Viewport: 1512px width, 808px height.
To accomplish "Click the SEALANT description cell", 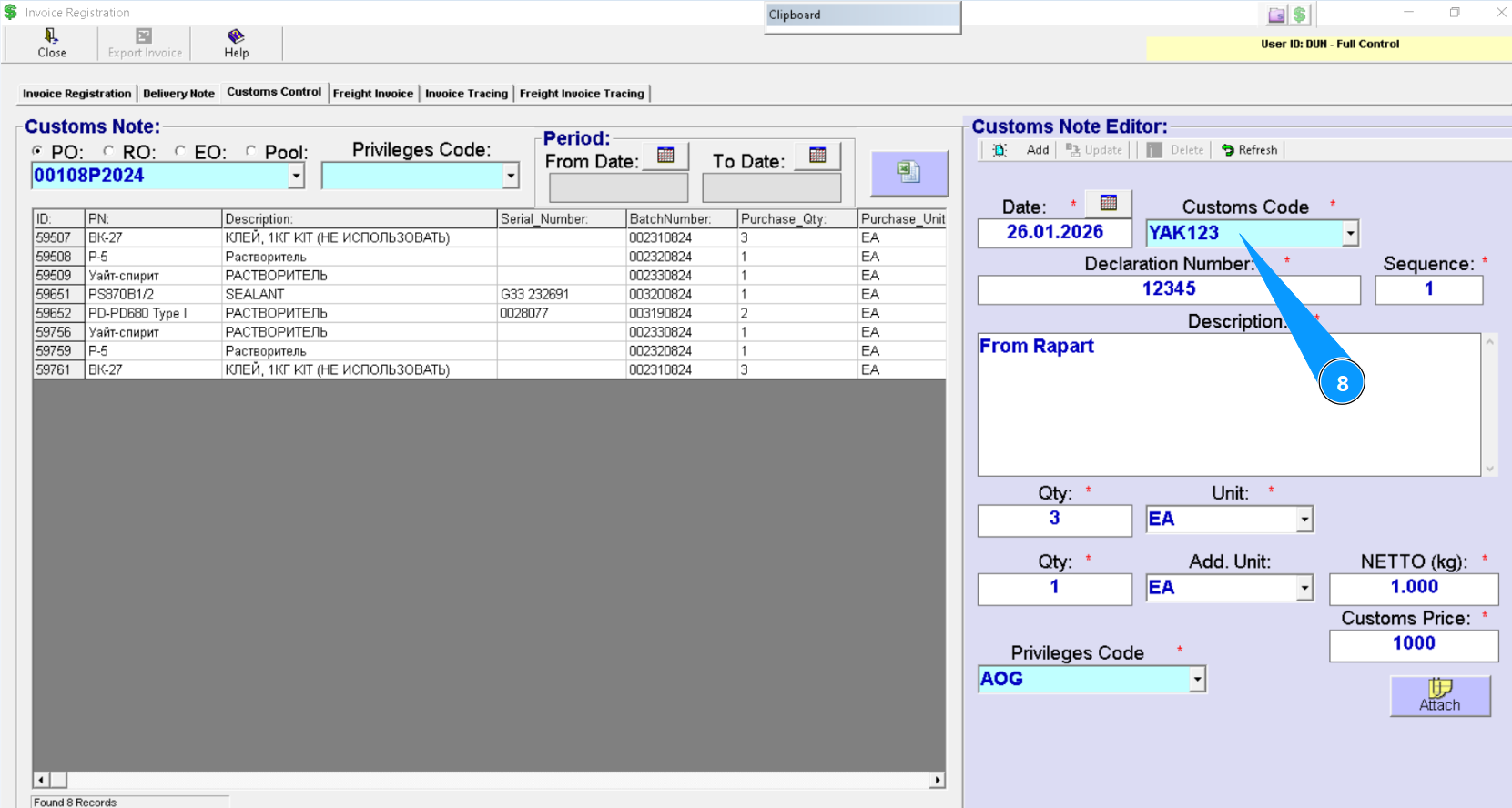I will (x=360, y=295).
